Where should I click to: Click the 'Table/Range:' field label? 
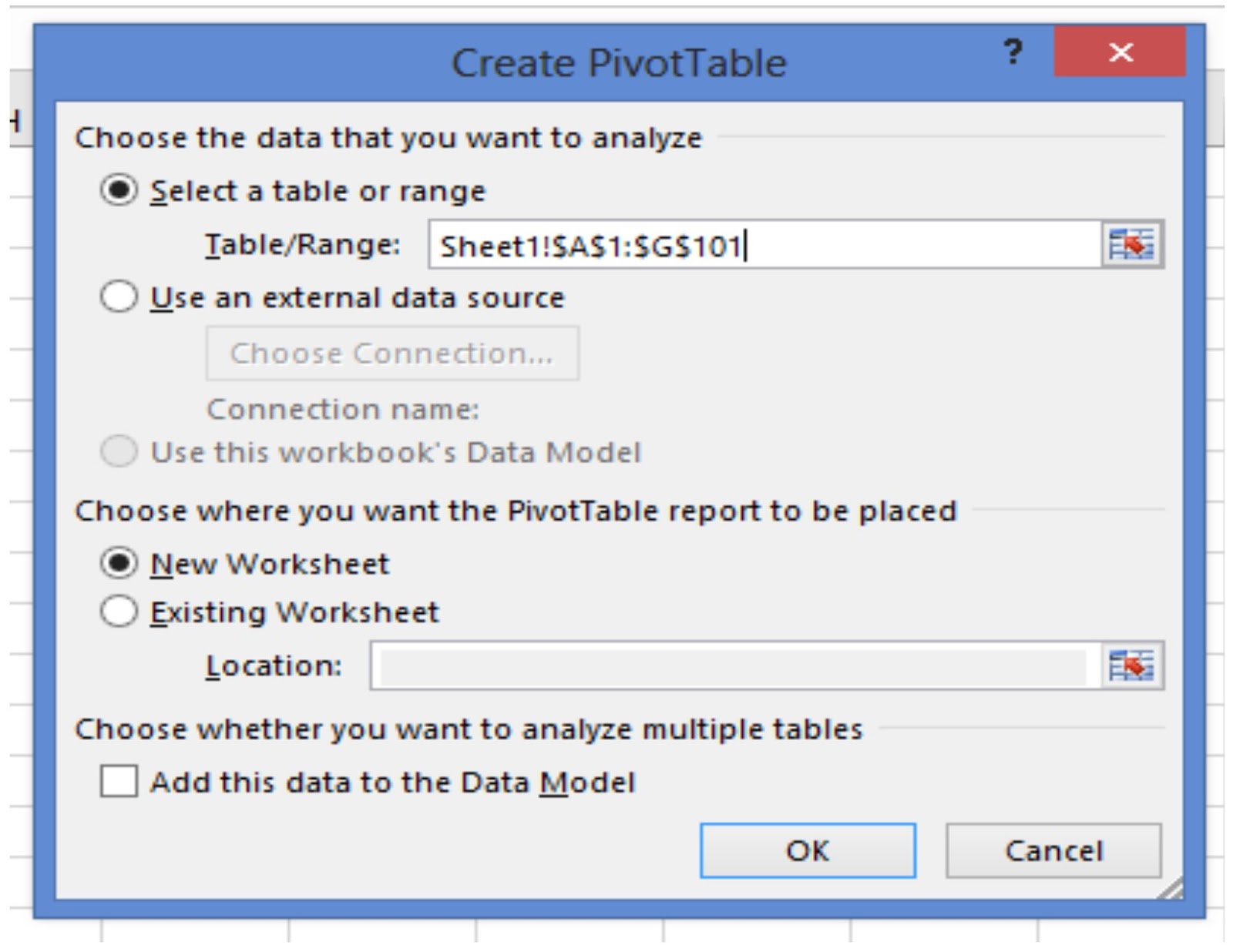[x=302, y=245]
